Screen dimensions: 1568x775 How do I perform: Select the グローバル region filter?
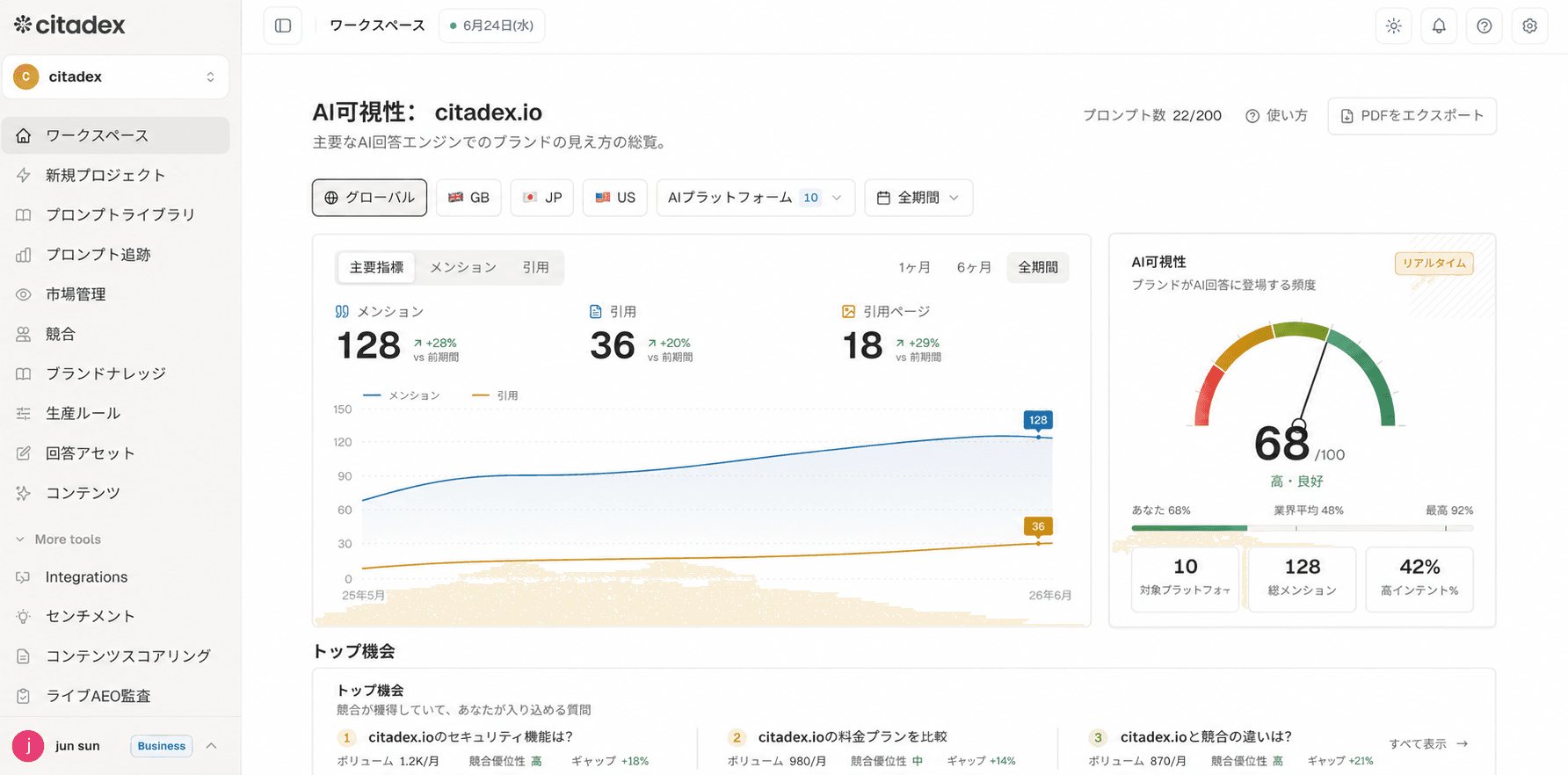(369, 198)
